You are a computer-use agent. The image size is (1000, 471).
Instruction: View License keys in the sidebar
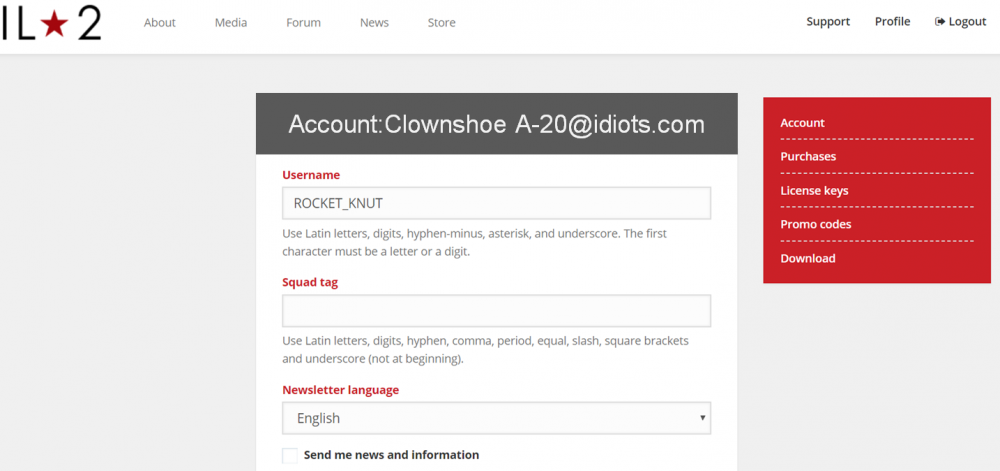pyautogui.click(x=814, y=191)
